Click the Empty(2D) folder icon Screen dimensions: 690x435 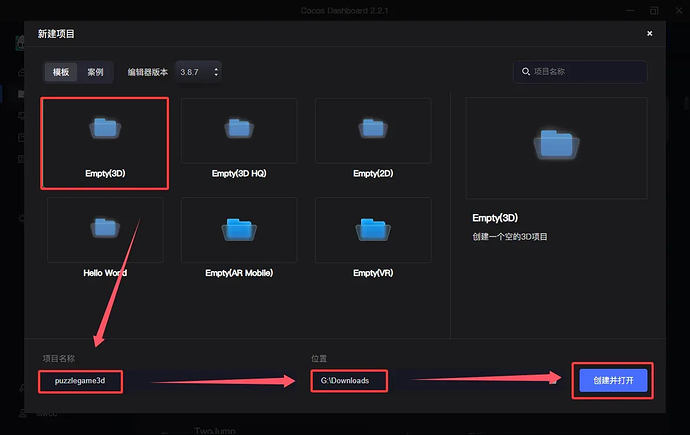(x=373, y=128)
